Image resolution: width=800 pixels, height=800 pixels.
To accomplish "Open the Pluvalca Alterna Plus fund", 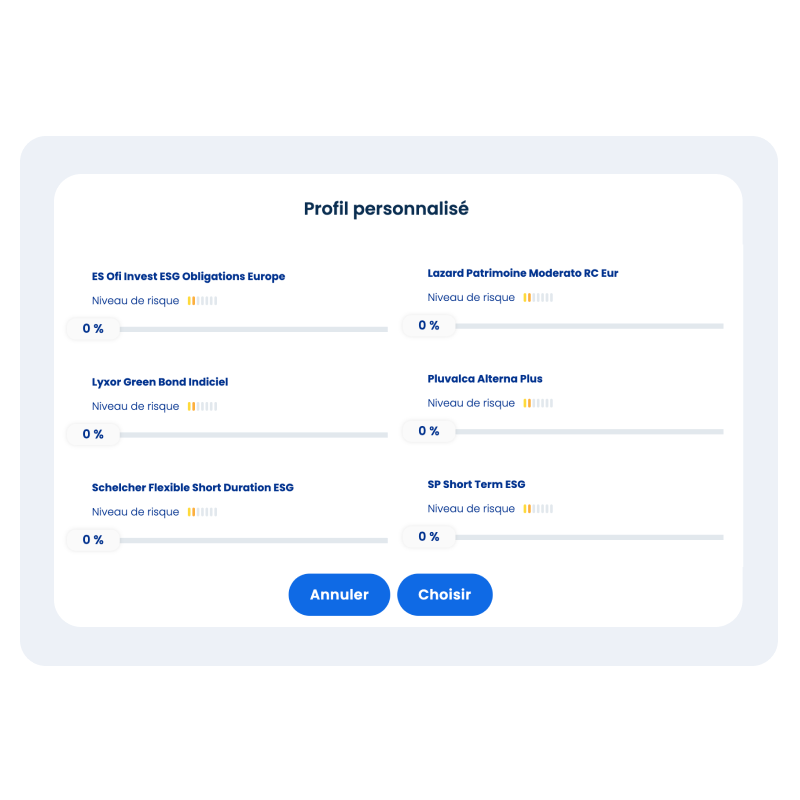I will click(485, 378).
